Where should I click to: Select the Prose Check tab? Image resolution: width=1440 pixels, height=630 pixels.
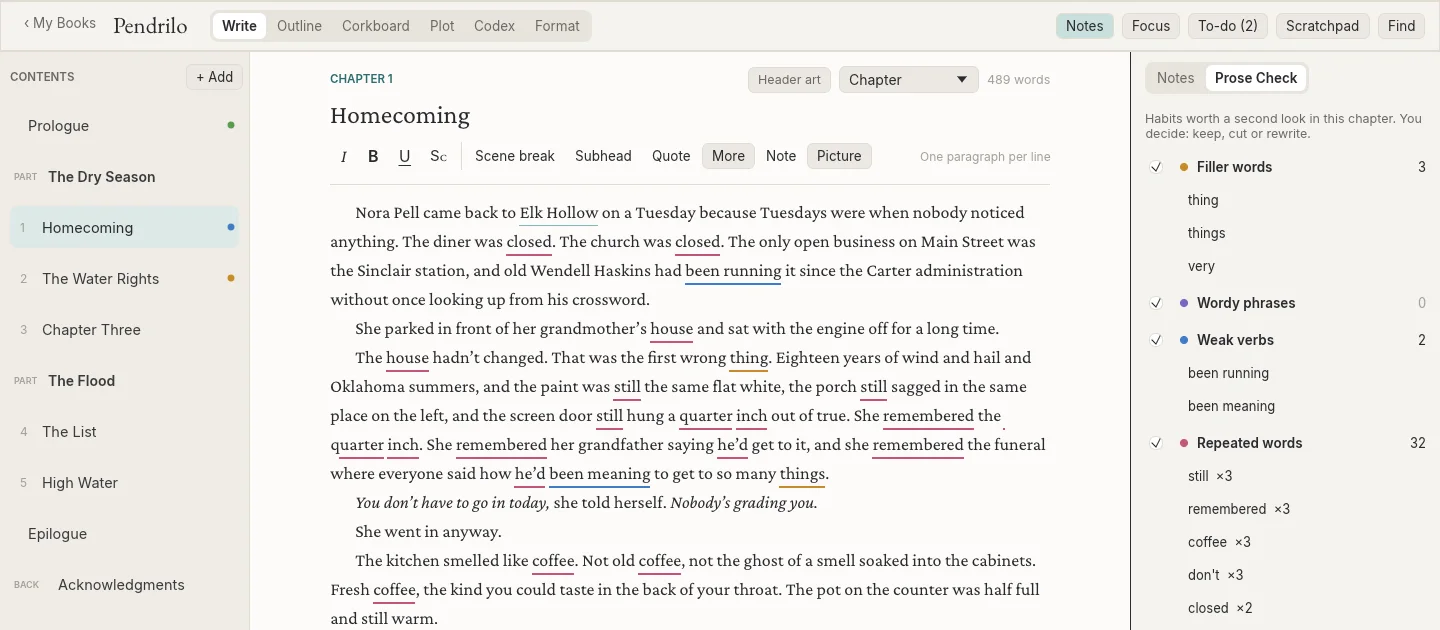tap(1256, 78)
